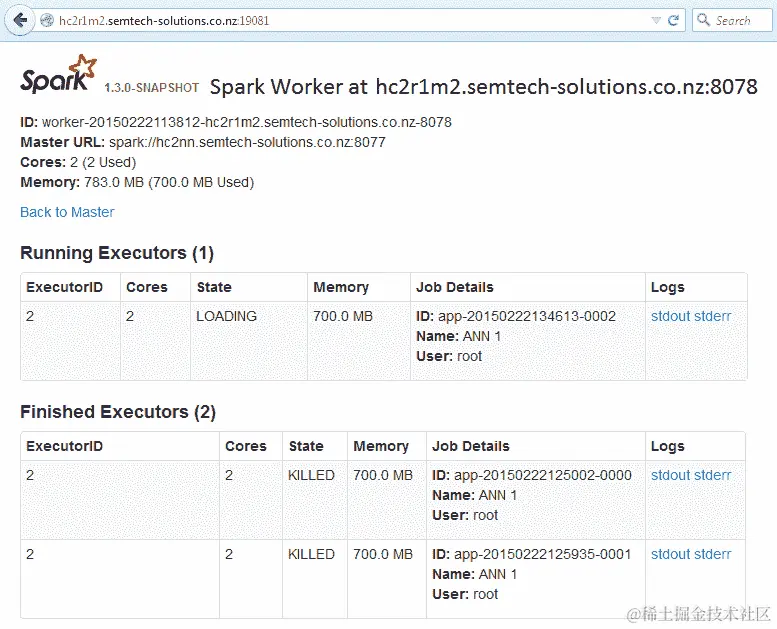The width and height of the screenshot is (777, 629).
Task: Click the Memory: 783.0 MB line
Action: point(137,182)
